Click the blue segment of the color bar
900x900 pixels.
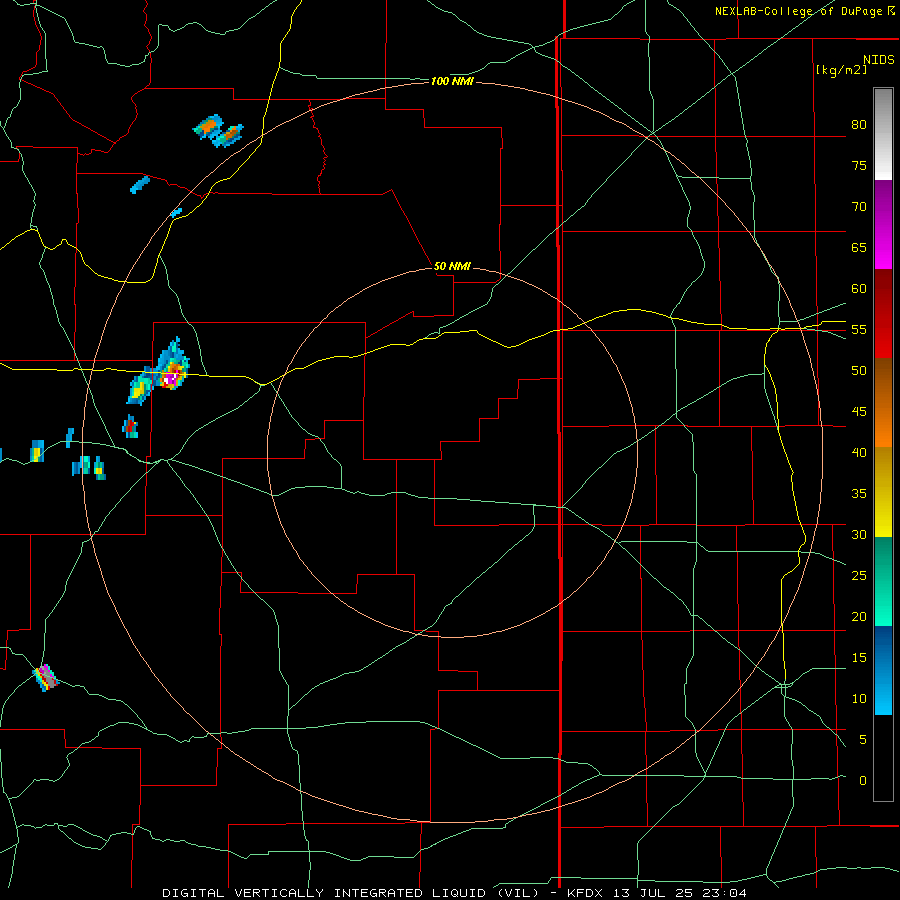pos(883,670)
